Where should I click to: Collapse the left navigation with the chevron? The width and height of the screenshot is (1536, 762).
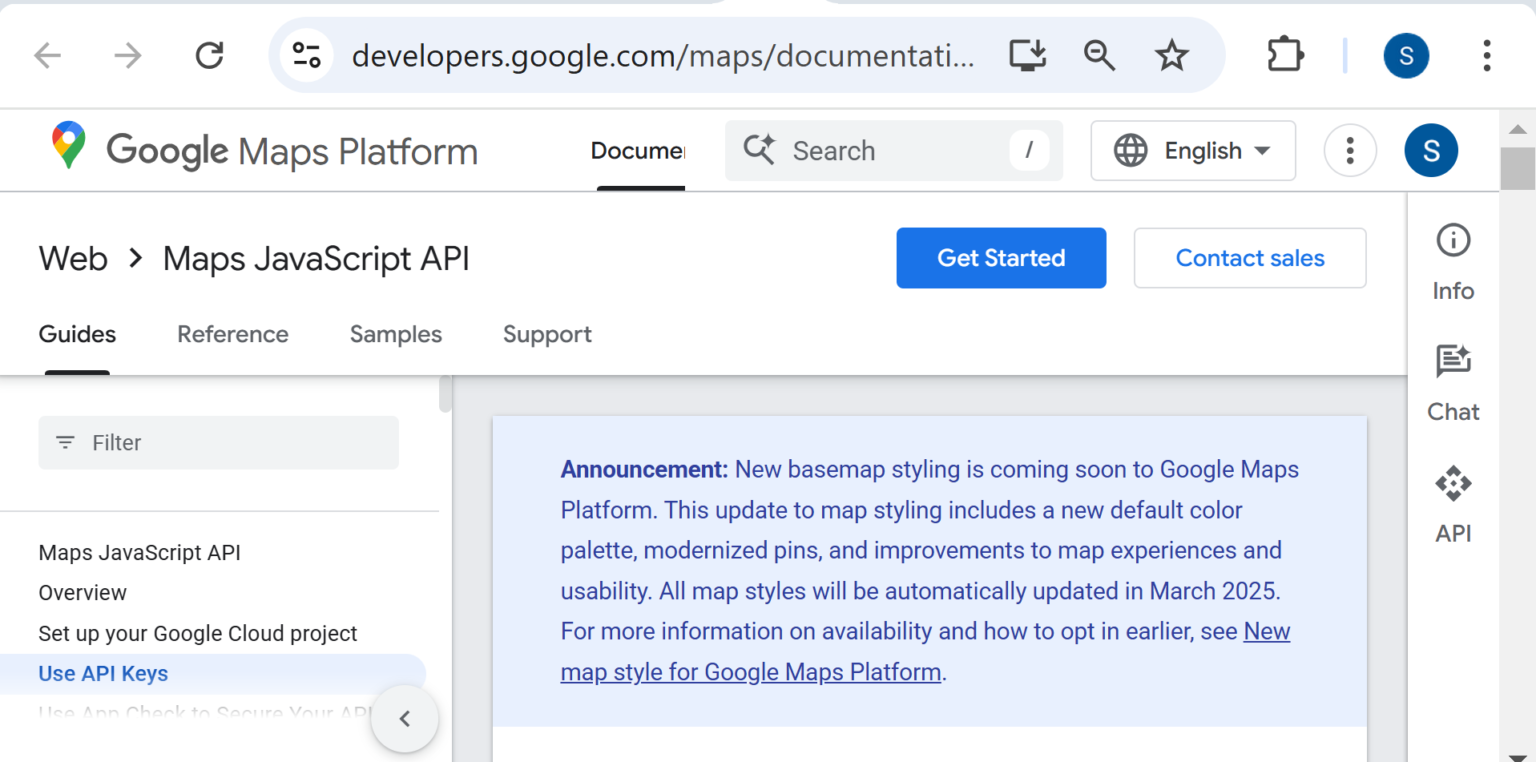(405, 718)
